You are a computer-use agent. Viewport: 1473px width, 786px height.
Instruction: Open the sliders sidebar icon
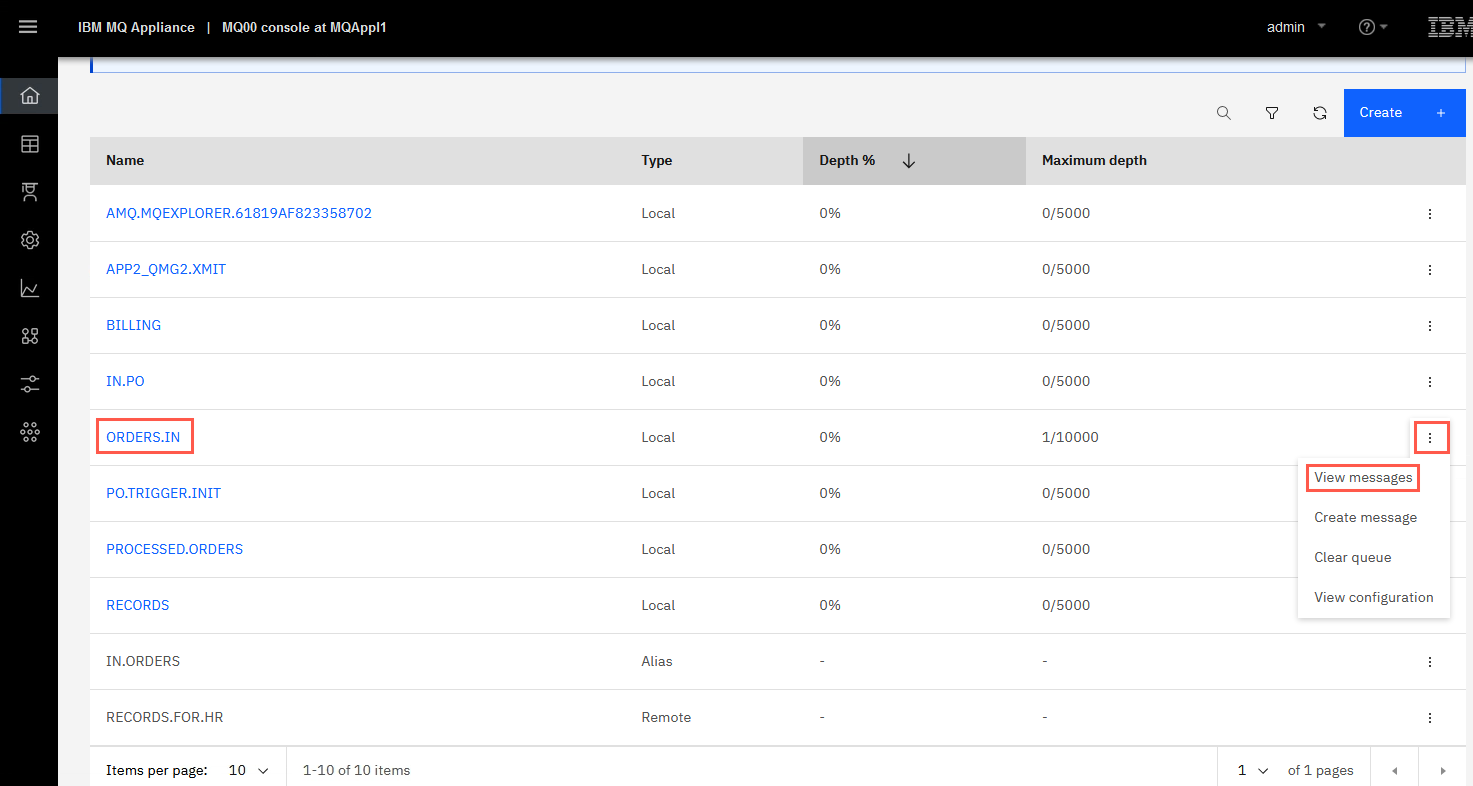point(29,384)
